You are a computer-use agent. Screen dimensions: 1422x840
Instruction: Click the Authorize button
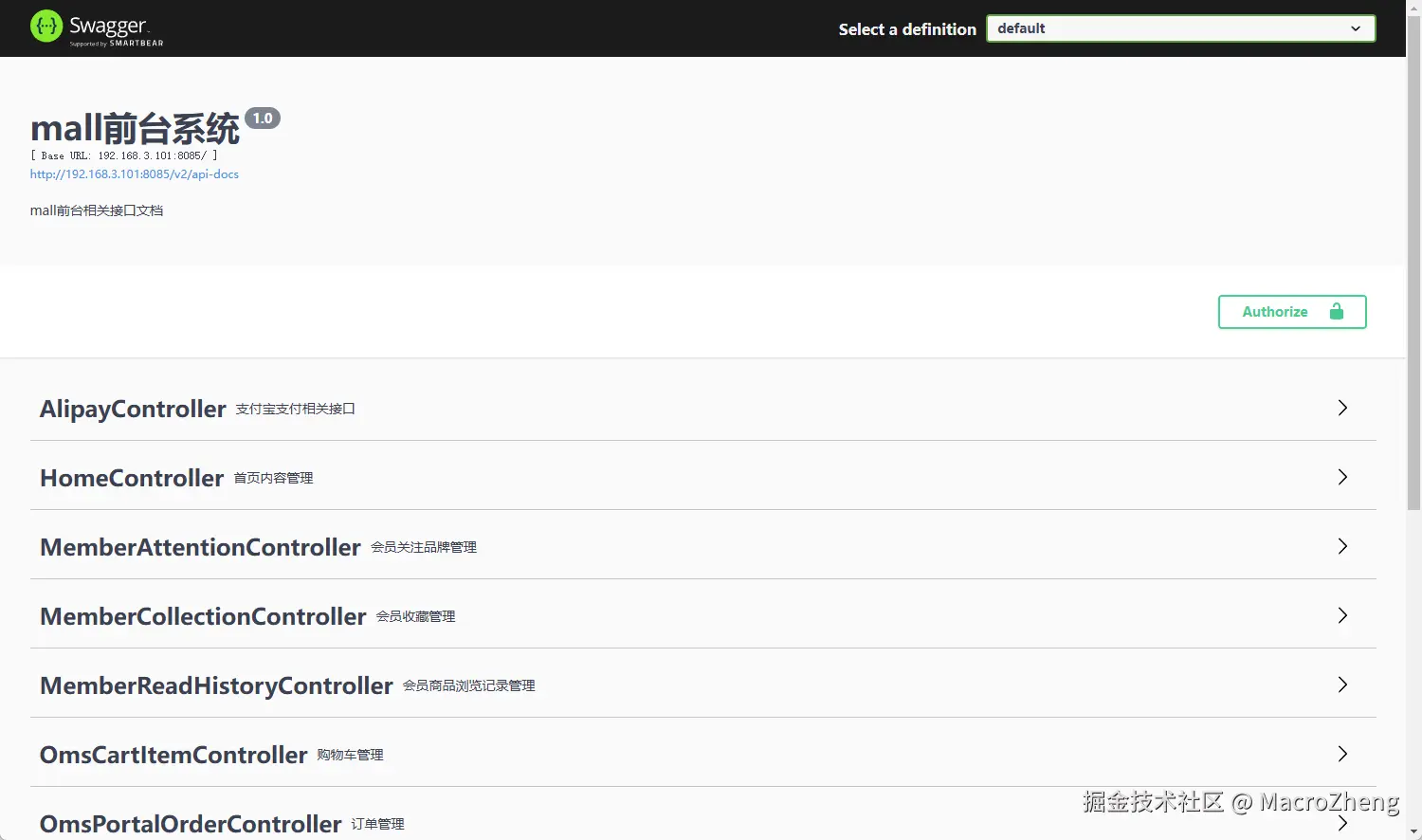(1292, 312)
